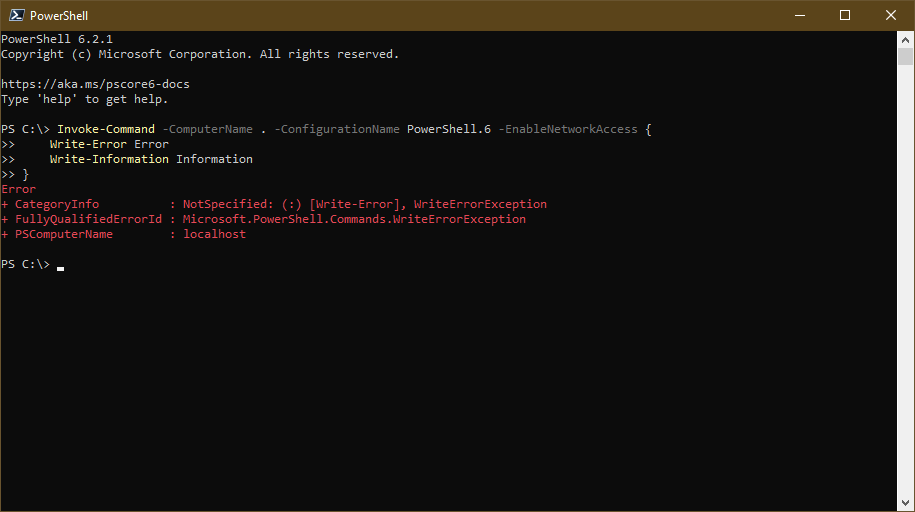Screen dimensions: 915x512
Task: Click the 'PowerShell 6.2.1' version line
Action: [x=57, y=39]
